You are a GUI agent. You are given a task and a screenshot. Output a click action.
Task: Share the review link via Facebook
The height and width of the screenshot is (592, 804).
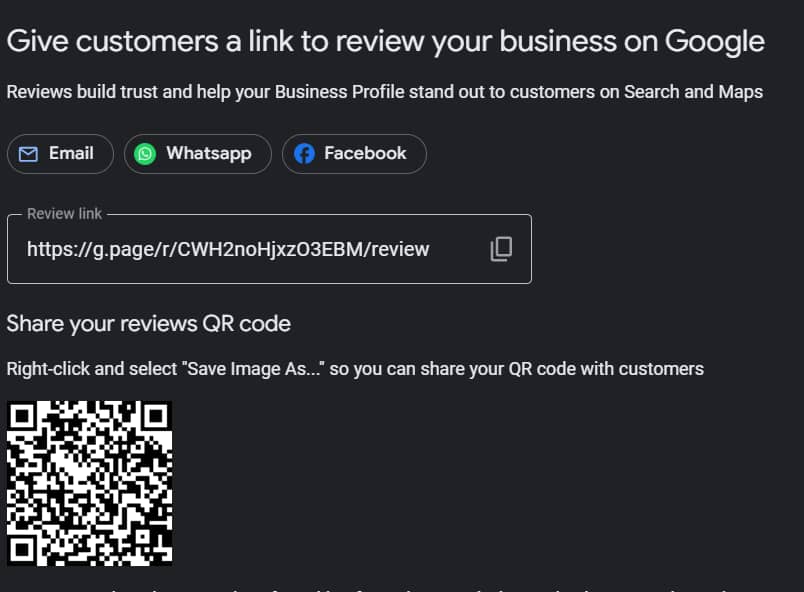354,154
